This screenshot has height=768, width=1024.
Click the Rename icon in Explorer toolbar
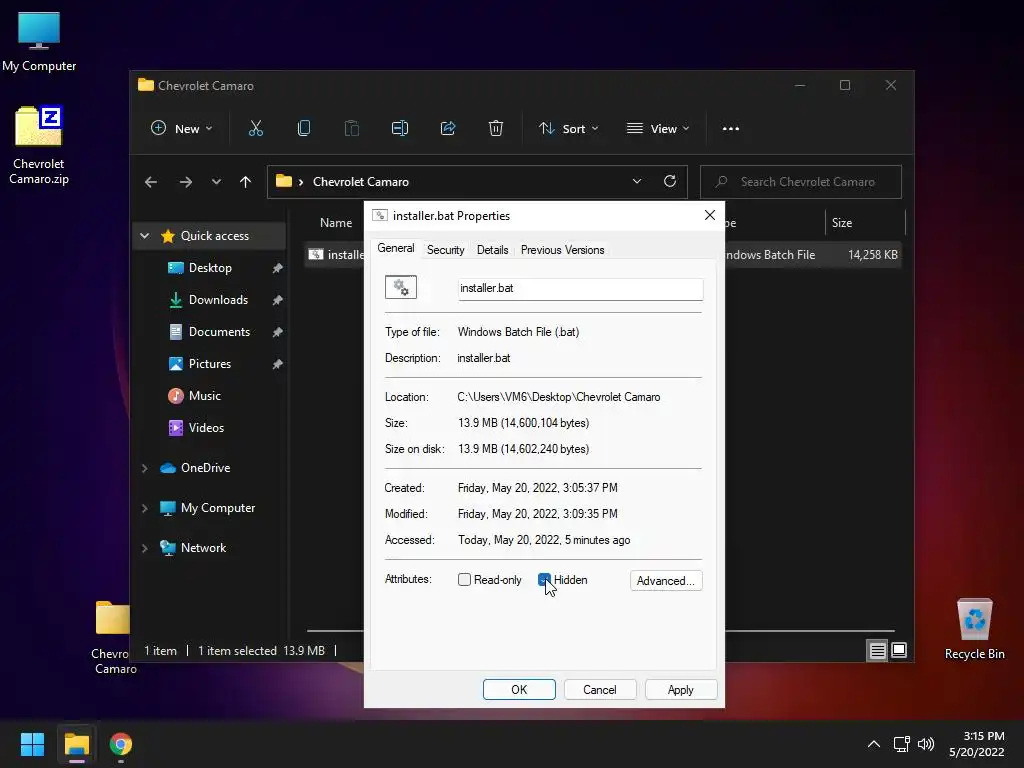pos(400,129)
